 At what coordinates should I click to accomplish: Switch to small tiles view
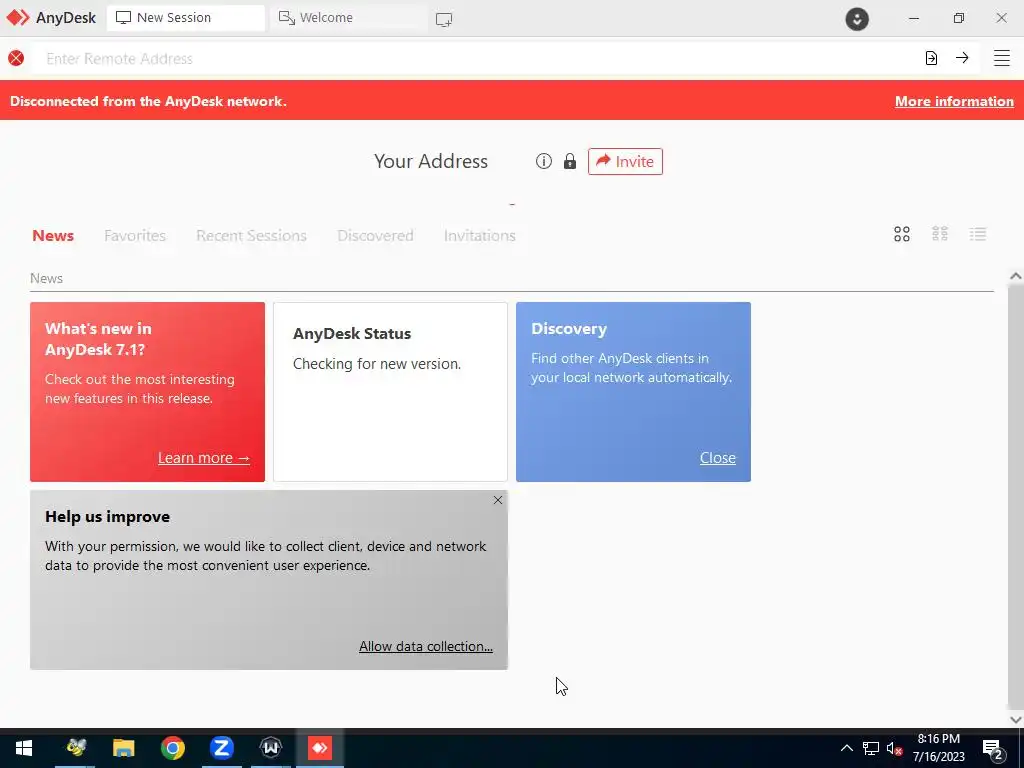tap(940, 234)
